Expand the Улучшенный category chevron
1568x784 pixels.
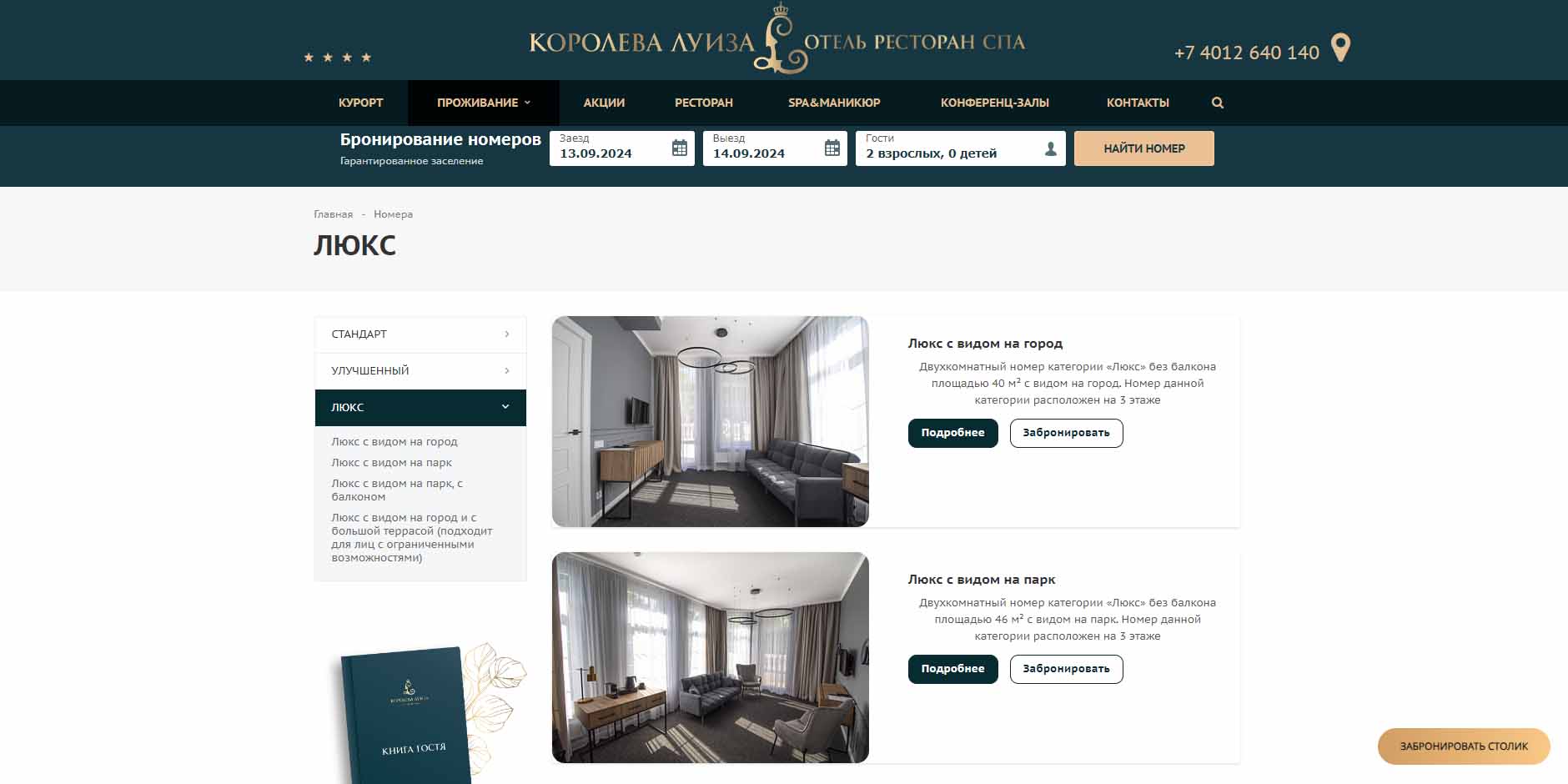pos(507,370)
